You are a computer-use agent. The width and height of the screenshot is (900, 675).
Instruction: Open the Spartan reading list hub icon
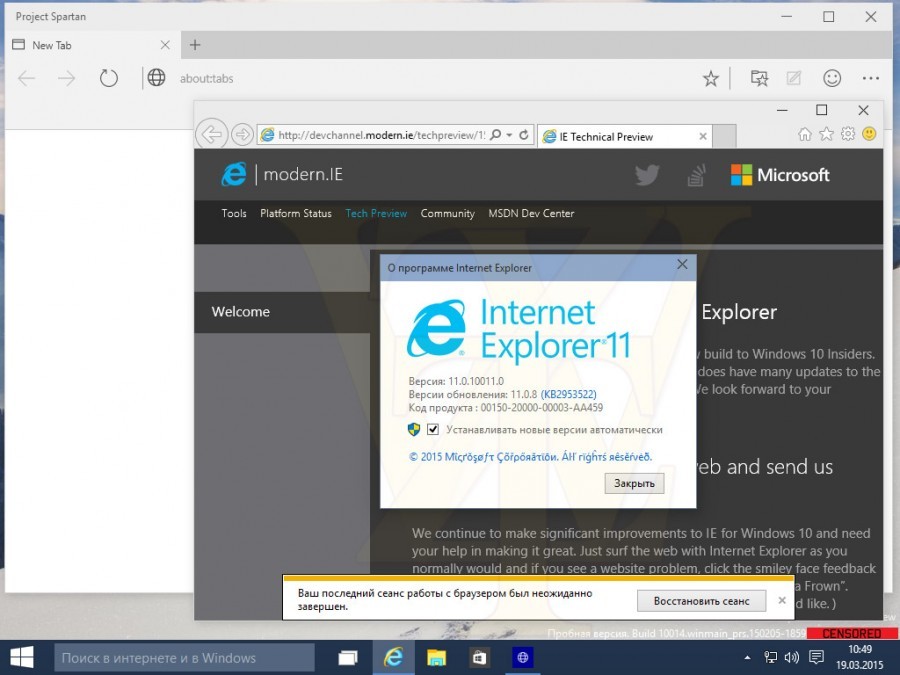[x=759, y=78]
